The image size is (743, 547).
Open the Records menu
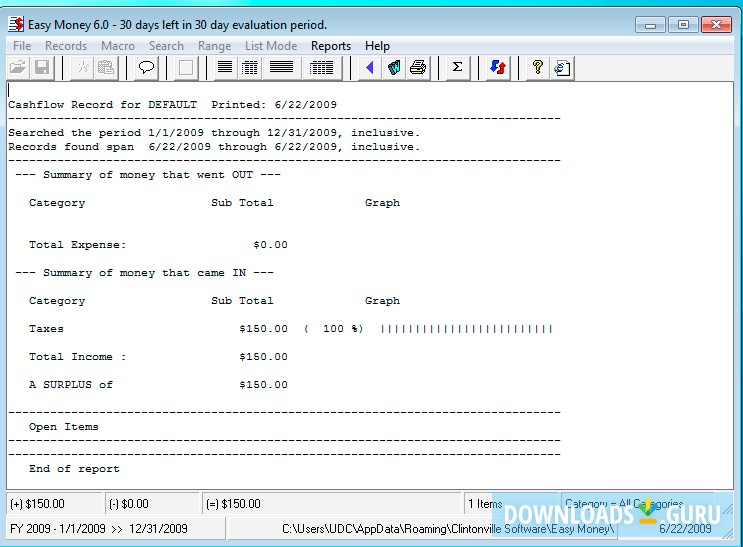(66, 46)
